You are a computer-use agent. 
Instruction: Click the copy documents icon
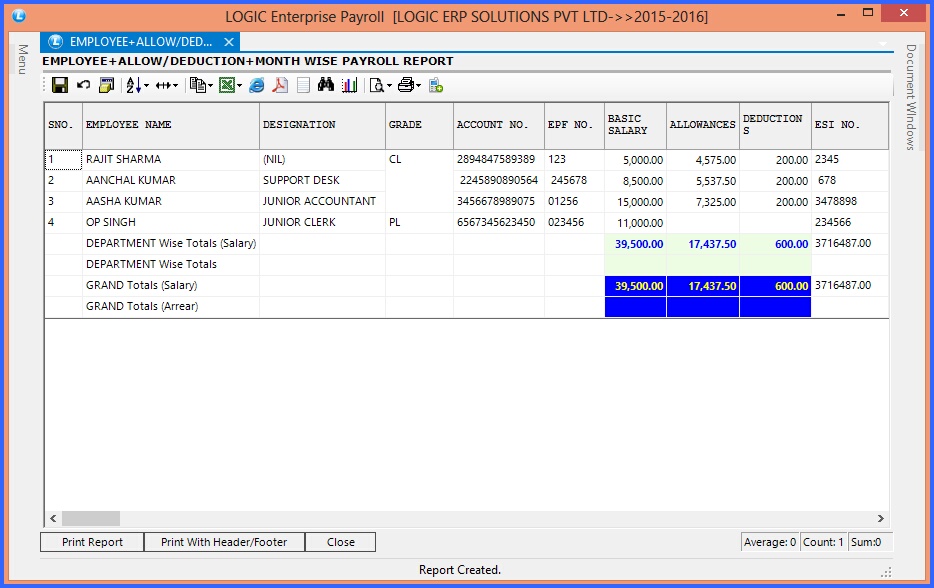(x=198, y=86)
